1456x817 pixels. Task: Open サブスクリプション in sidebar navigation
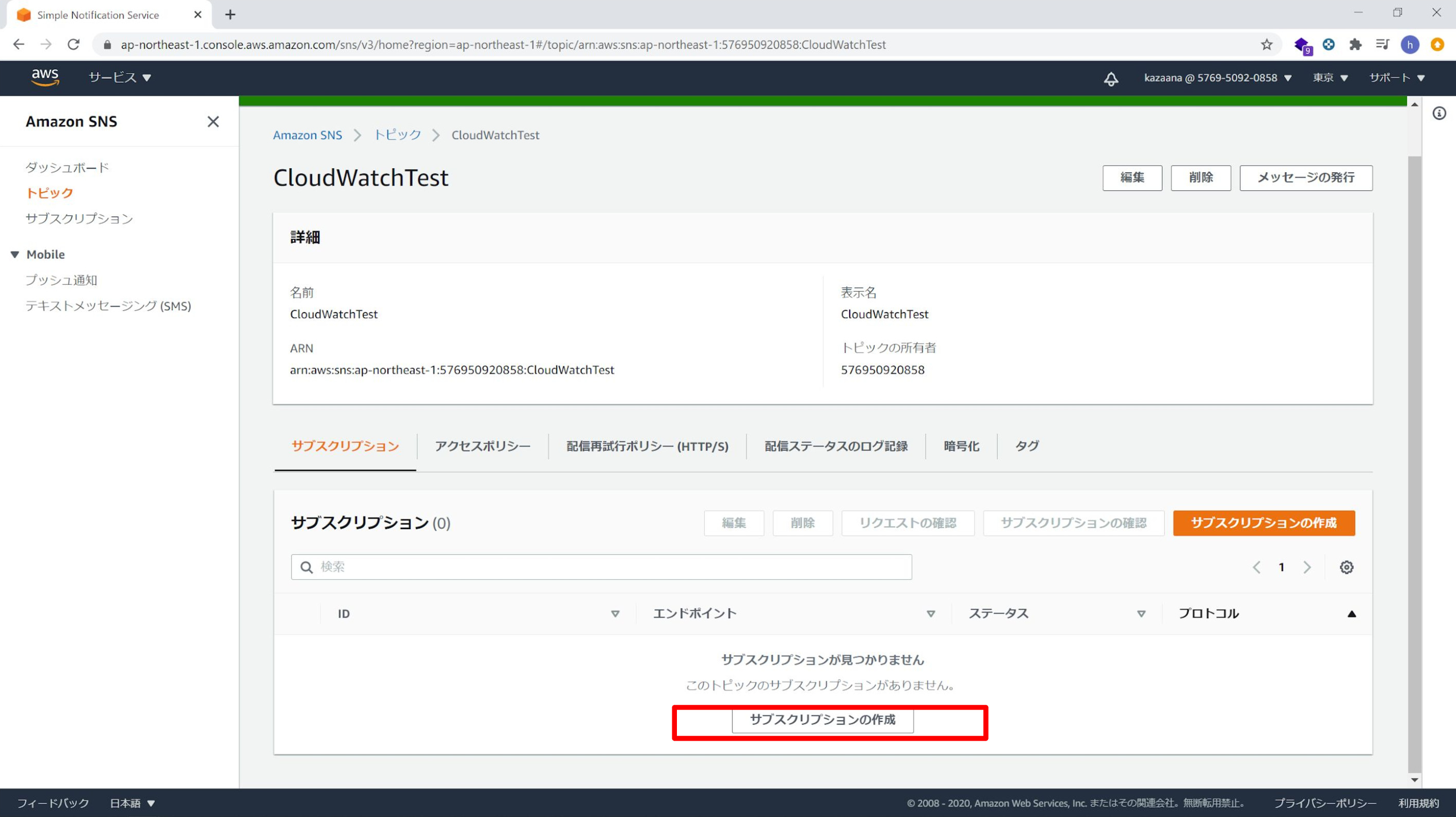(79, 219)
